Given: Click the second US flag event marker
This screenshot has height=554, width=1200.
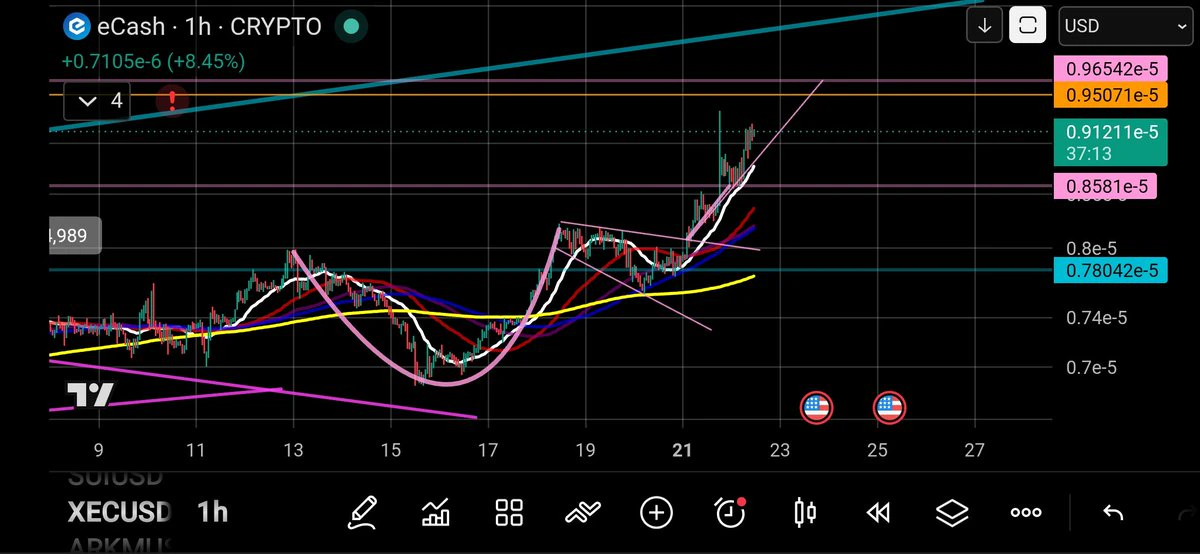Looking at the screenshot, I should click(x=889, y=407).
